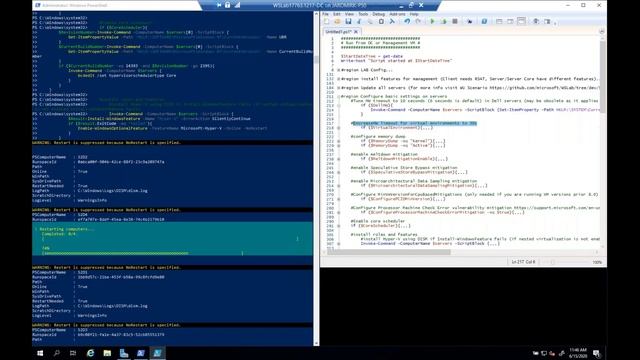Open the File menu in ISE
Image resolution: width=640 pixels, height=360 pixels.
[x=325, y=14]
